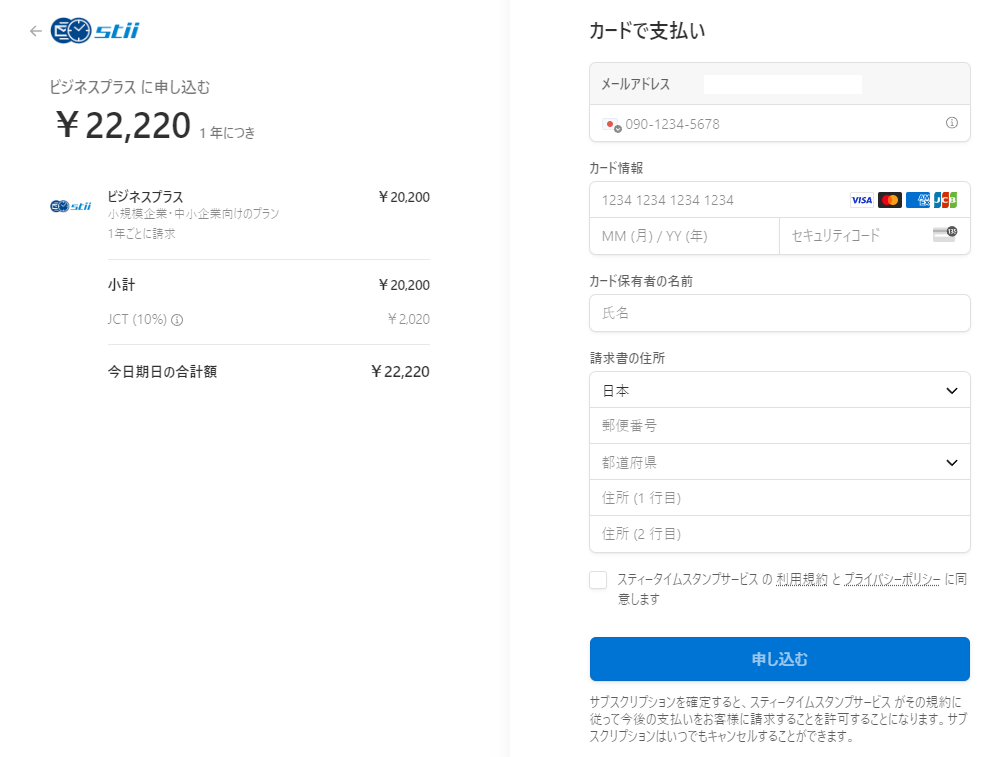The height and width of the screenshot is (757, 1001).
Task: Expand the 都道府県 prefecture dropdown
Action: (x=780, y=462)
